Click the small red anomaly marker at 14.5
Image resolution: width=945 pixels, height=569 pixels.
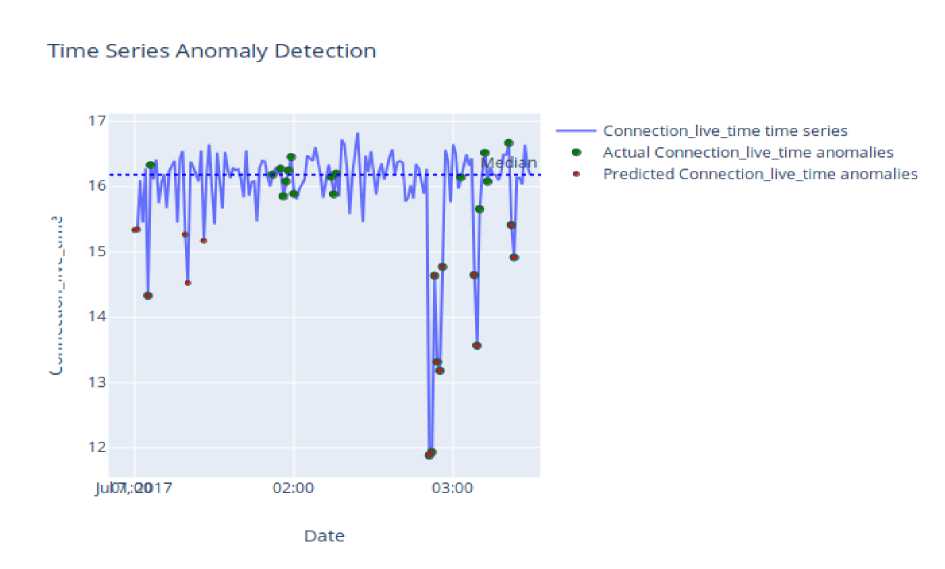(x=188, y=283)
